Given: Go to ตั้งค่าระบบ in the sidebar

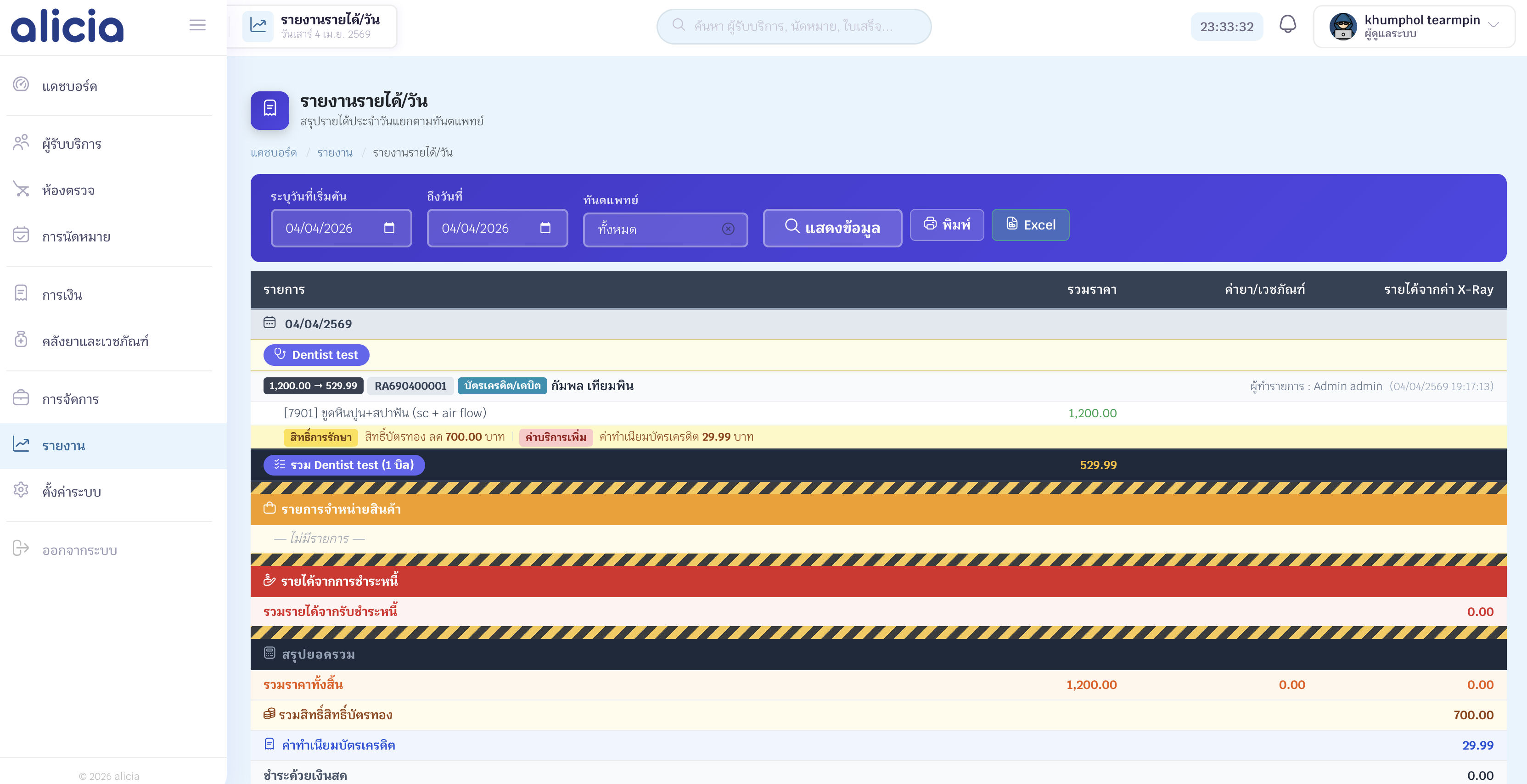Looking at the screenshot, I should [x=71, y=492].
